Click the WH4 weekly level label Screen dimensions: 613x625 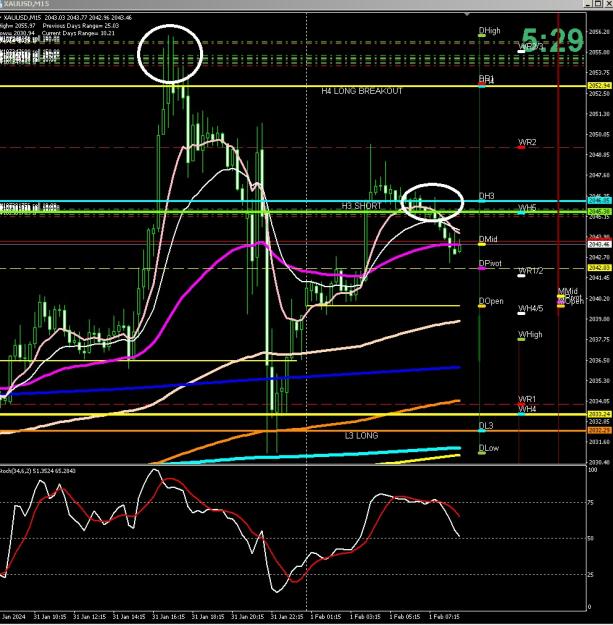pos(527,409)
